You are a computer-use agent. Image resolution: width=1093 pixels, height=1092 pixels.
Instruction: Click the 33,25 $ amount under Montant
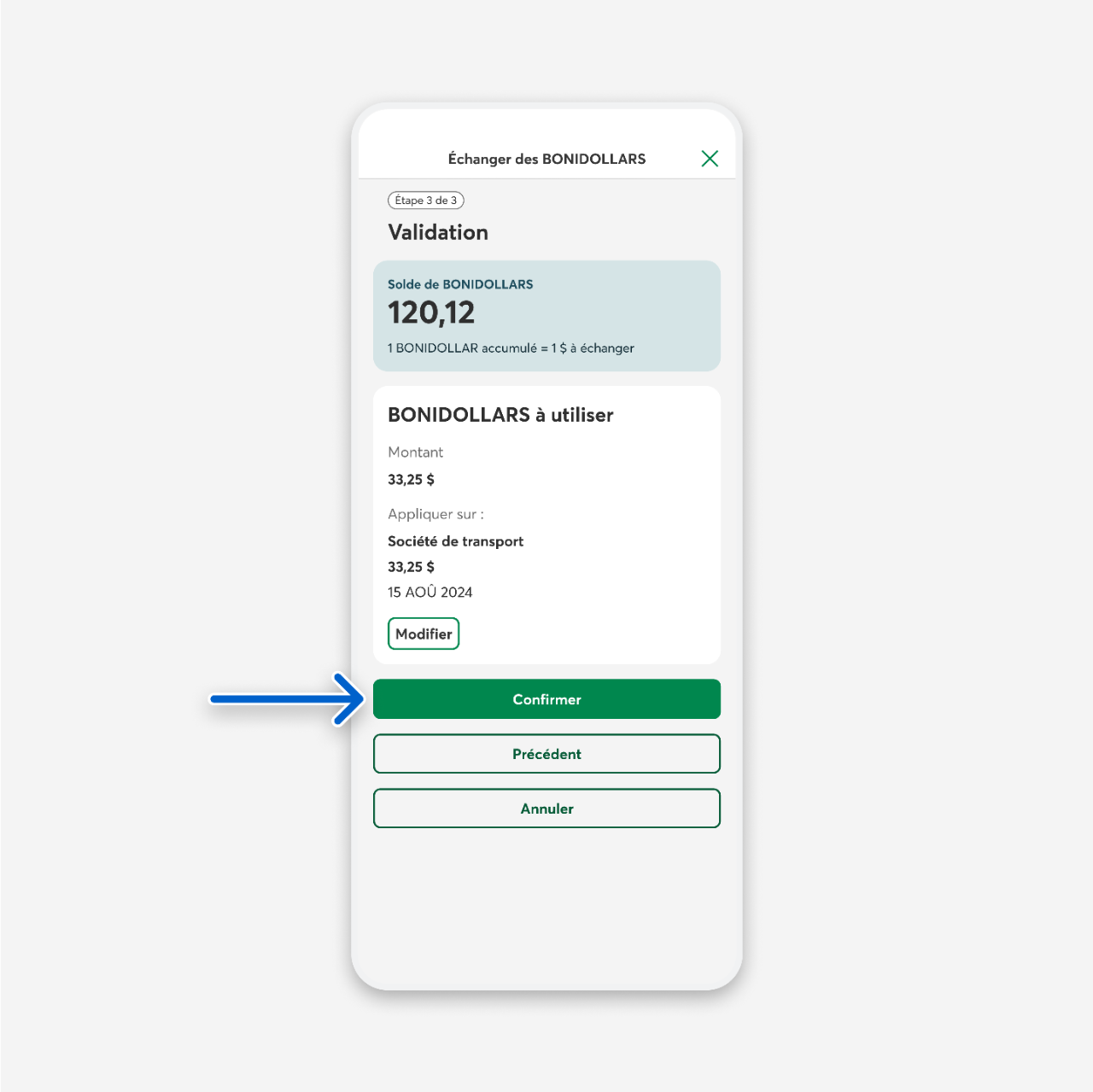pos(411,480)
